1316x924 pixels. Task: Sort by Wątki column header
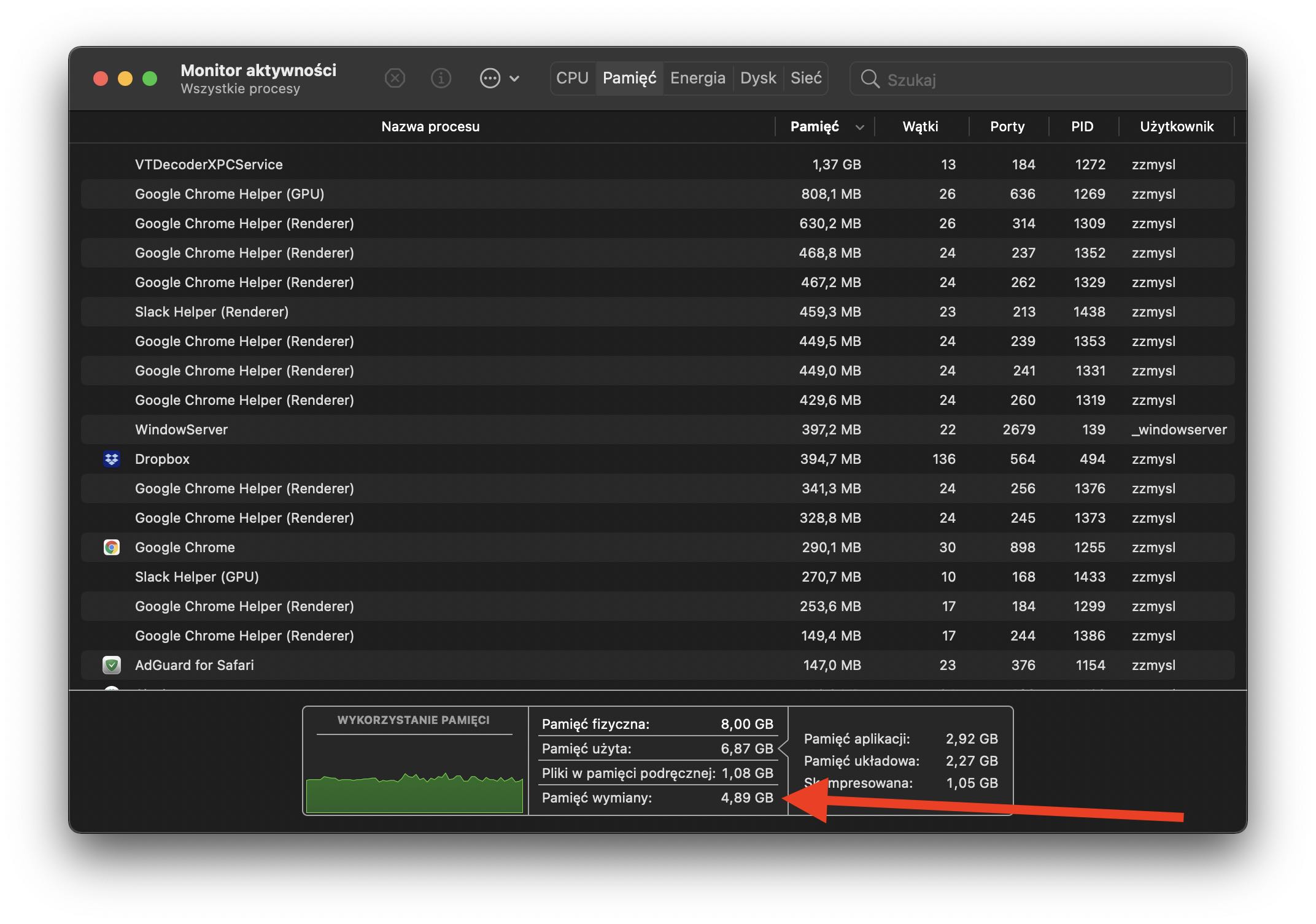click(x=920, y=126)
